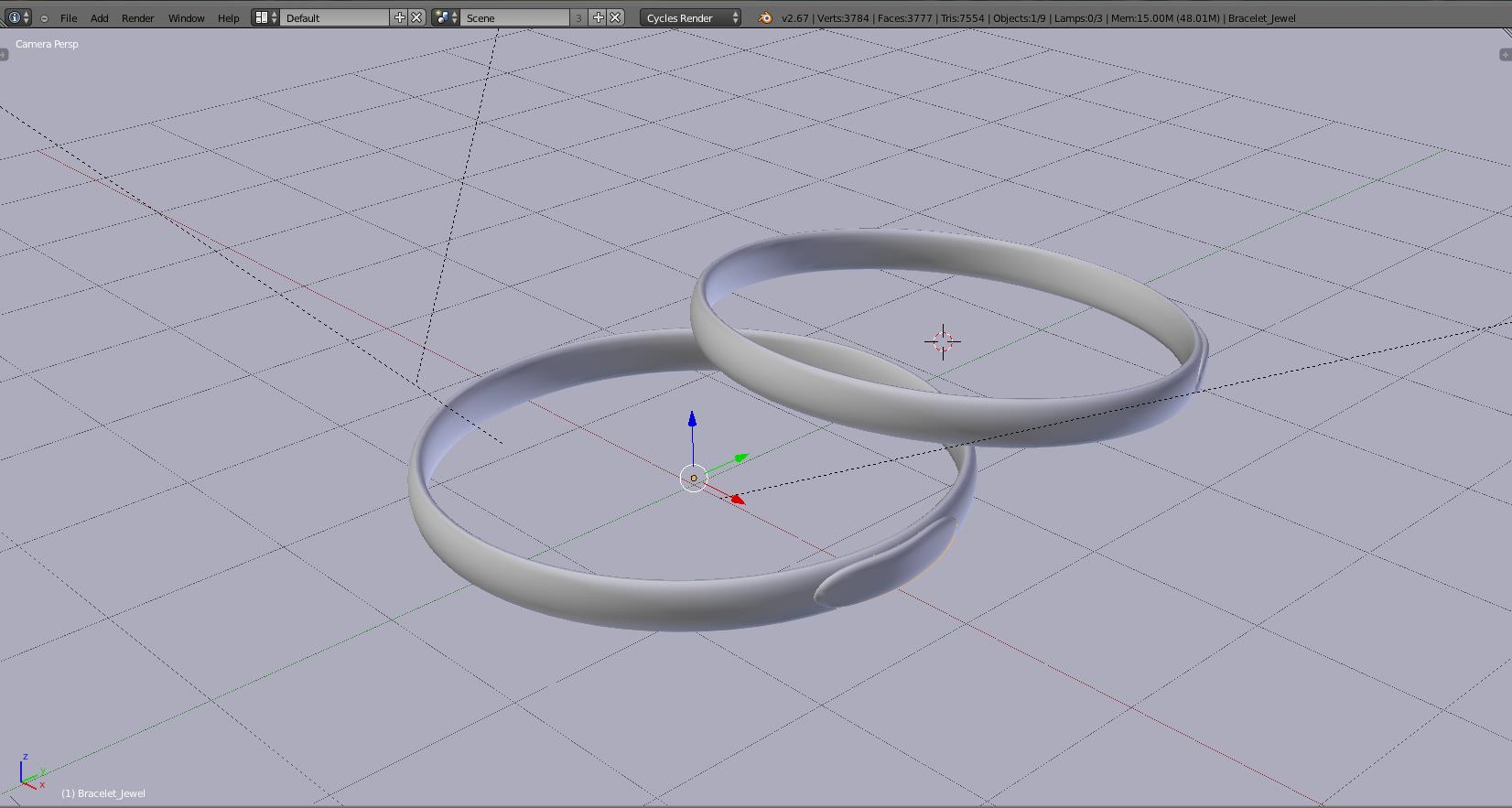The width and height of the screenshot is (1512, 808).
Task: Open the Help menu
Action: pos(228,17)
